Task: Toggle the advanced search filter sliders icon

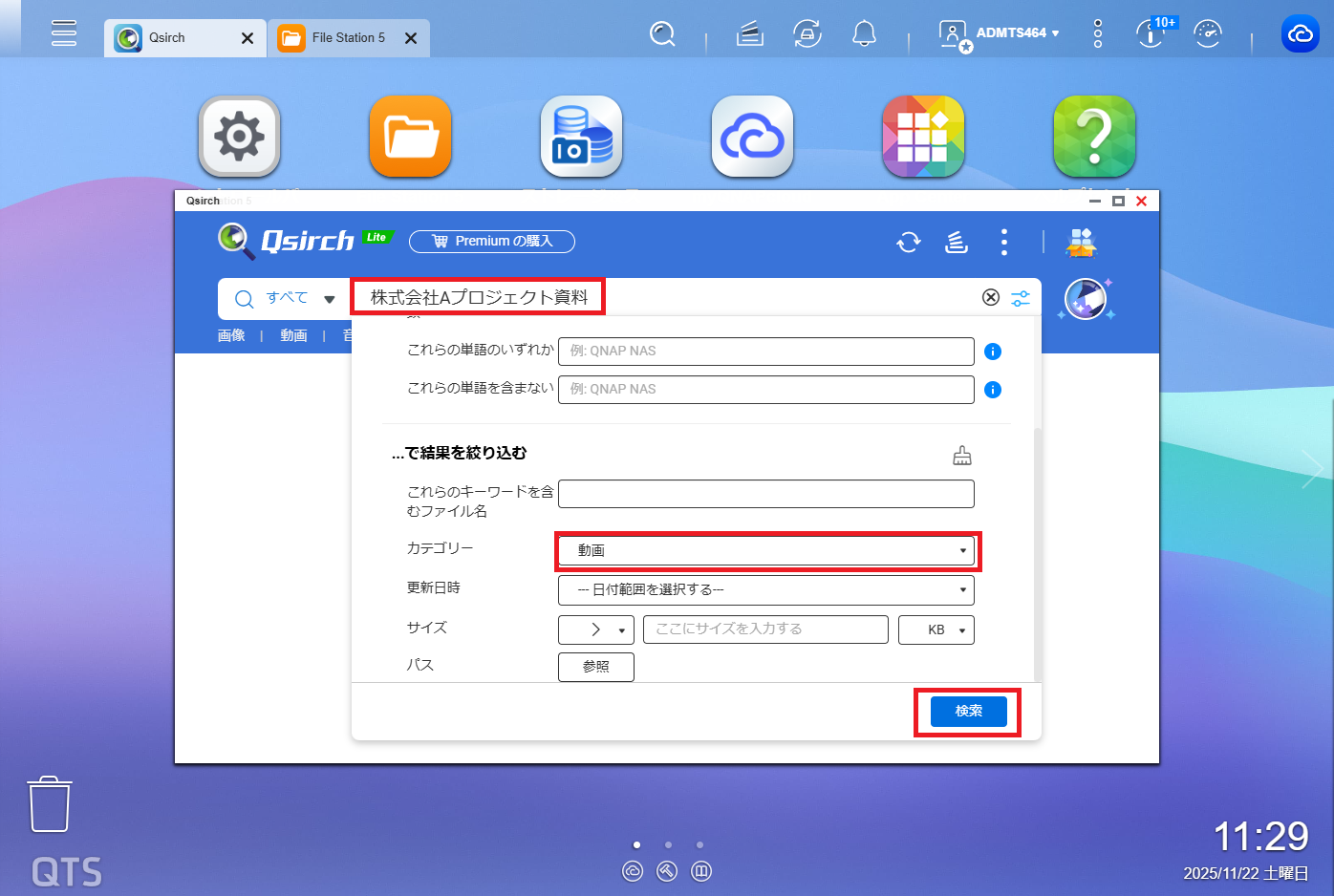Action: tap(1021, 298)
